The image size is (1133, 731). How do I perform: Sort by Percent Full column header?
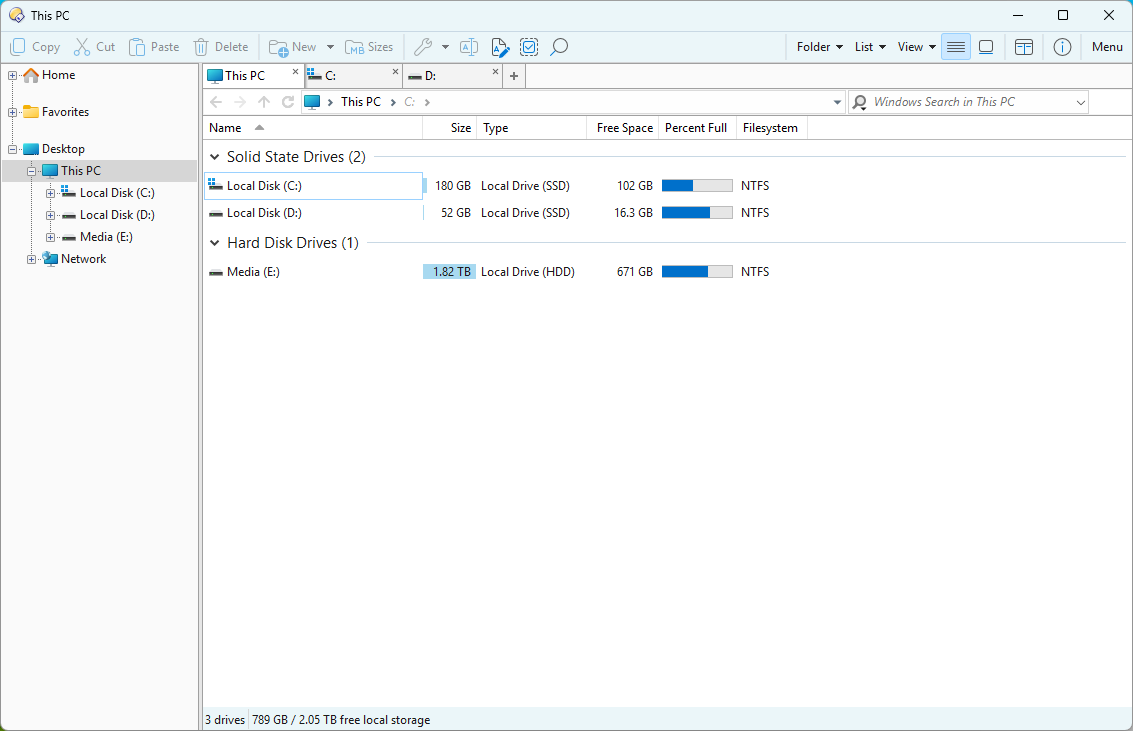[696, 128]
